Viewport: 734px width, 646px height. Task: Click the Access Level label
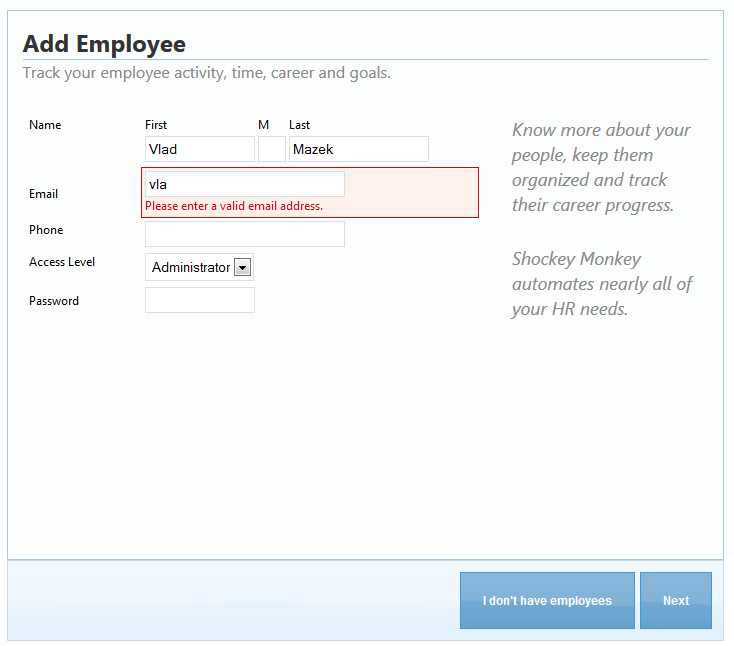pyautogui.click(x=62, y=262)
